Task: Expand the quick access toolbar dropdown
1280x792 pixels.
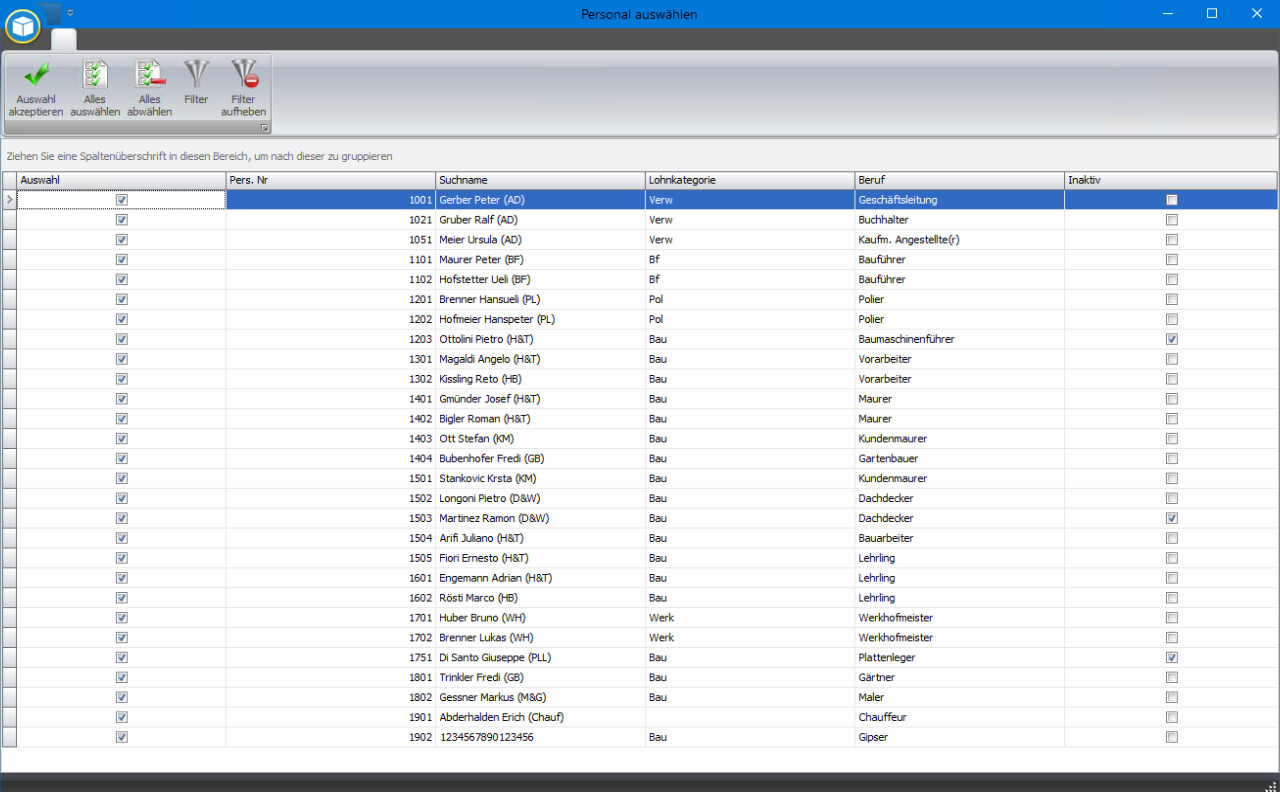Action: 70,13
